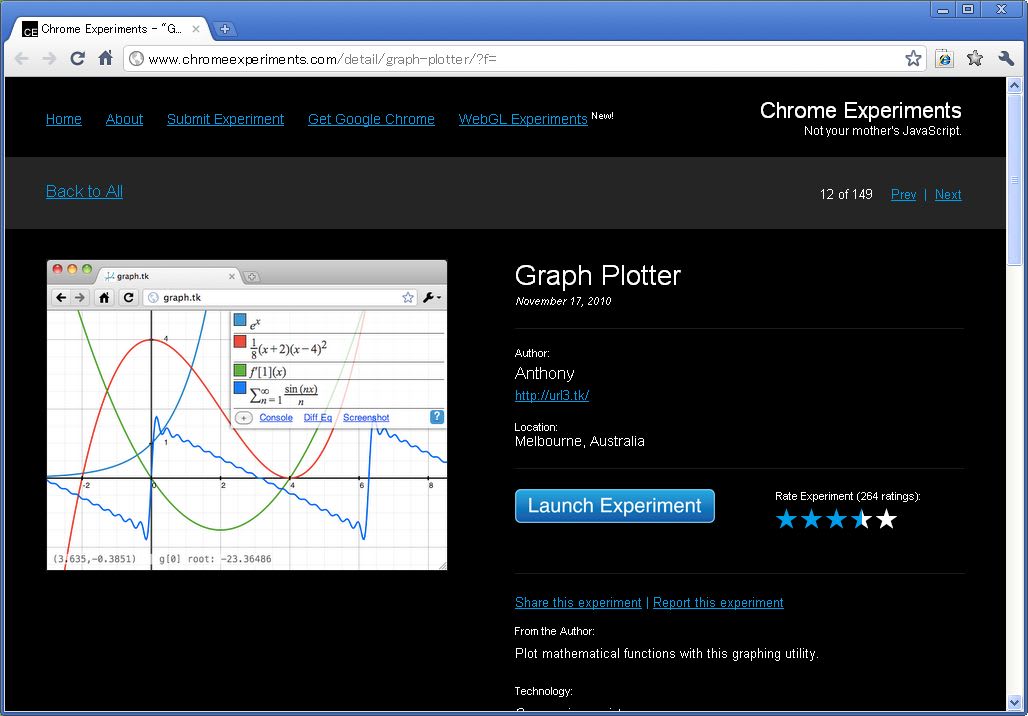Follow the WebGL Experiments link
Image resolution: width=1028 pixels, height=716 pixels.
[x=522, y=119]
